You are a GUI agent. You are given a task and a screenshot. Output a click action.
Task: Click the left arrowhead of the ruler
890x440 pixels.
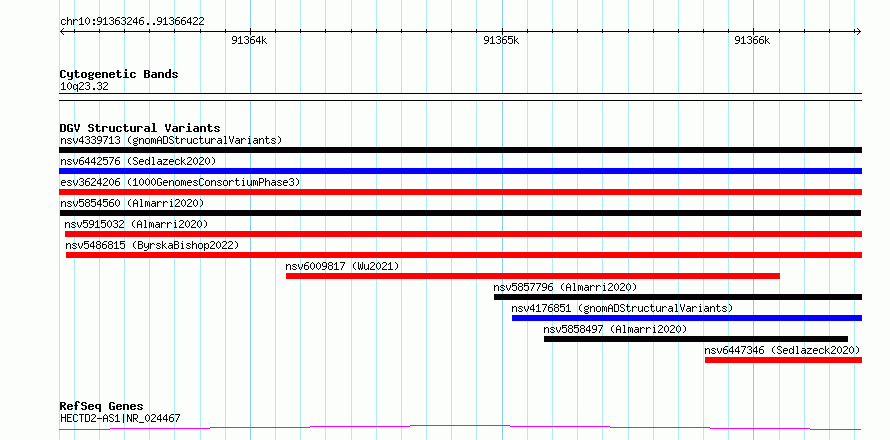(x=62, y=31)
